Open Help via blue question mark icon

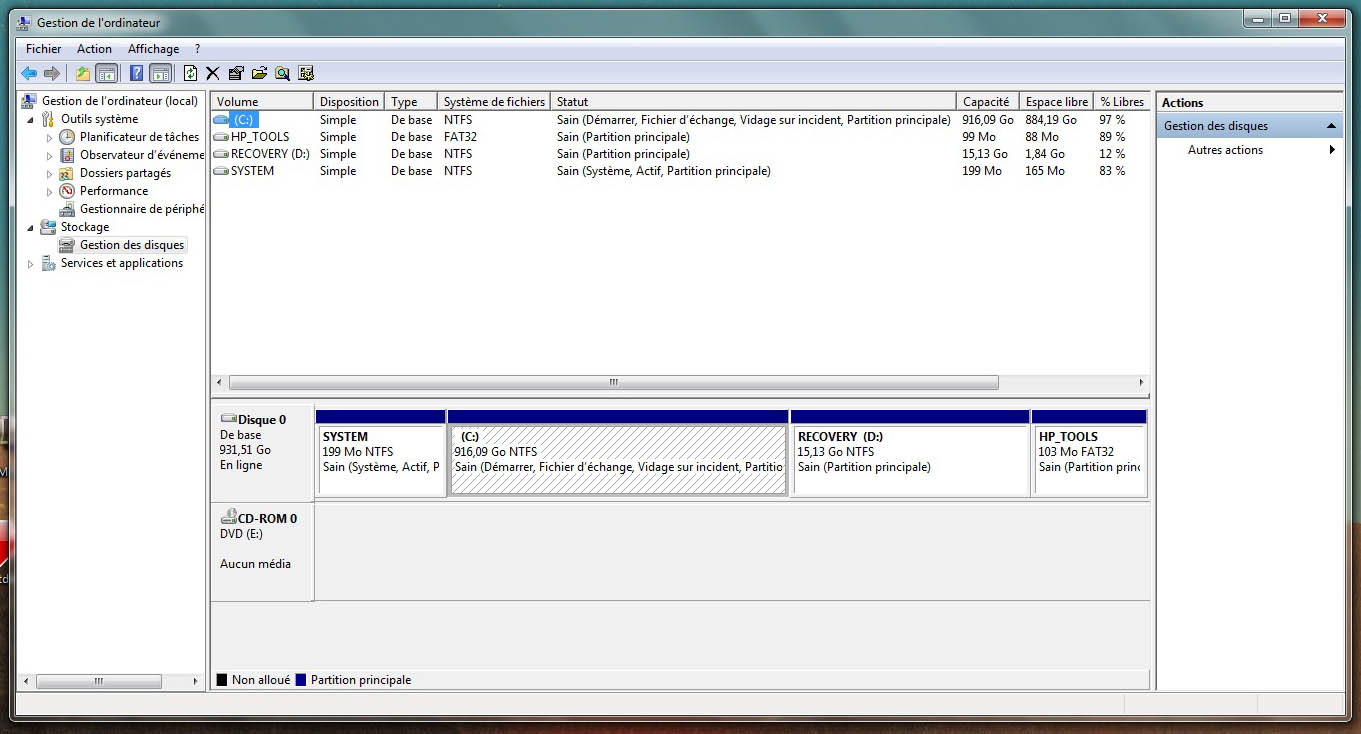coord(137,73)
